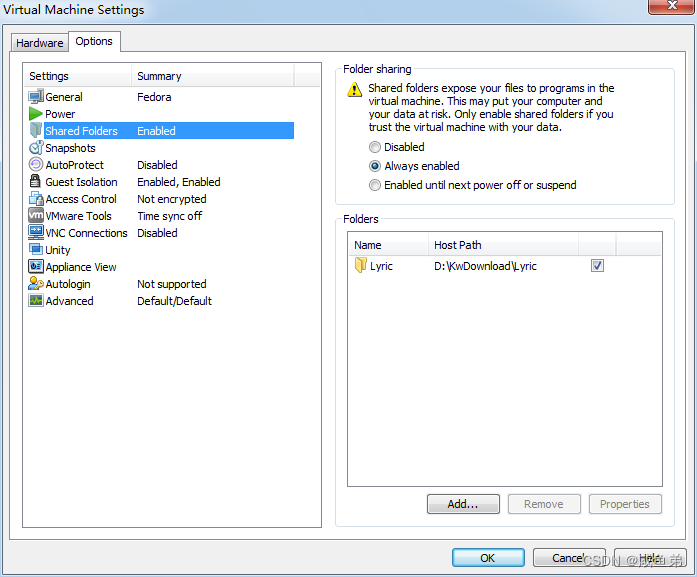This screenshot has width=697, height=577.
Task: Click the Remove button
Action: pos(544,504)
